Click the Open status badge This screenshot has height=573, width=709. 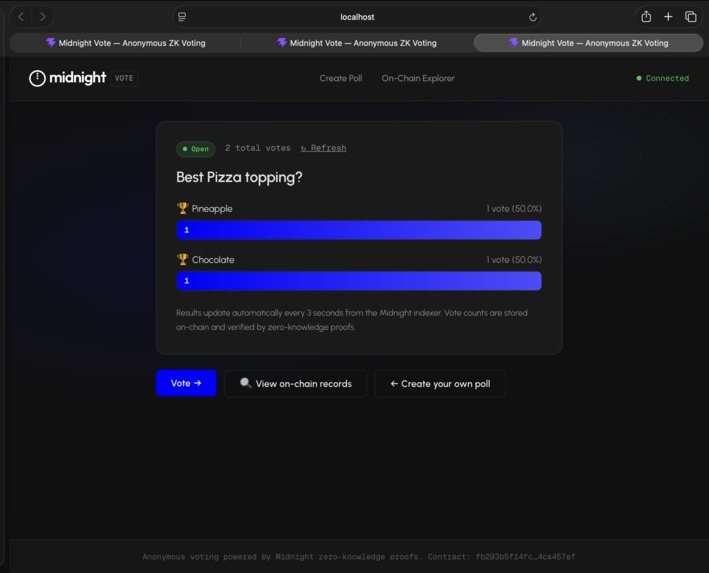pos(195,149)
